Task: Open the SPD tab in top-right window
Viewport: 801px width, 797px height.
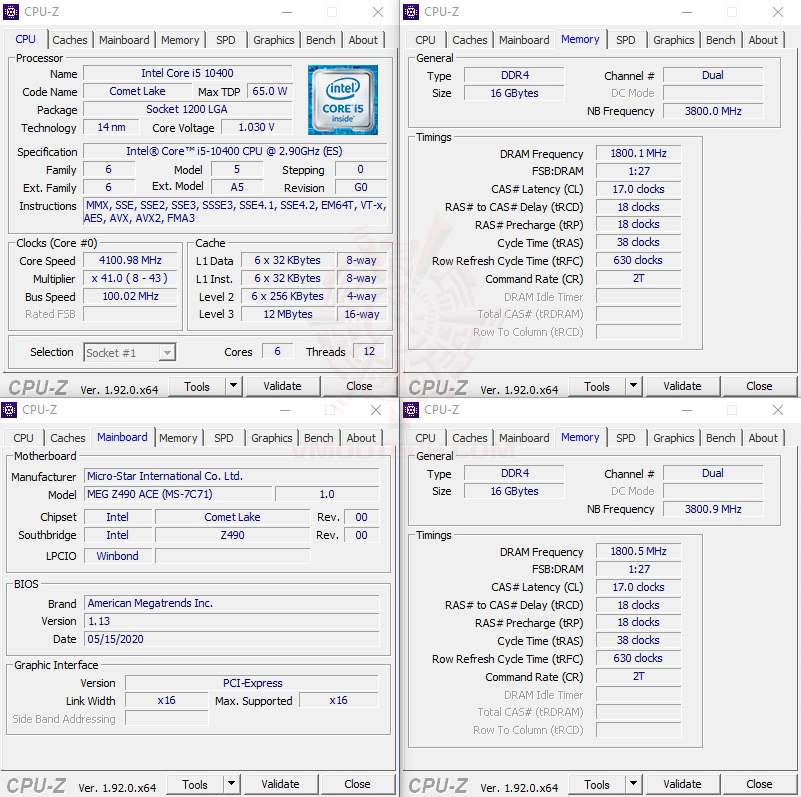Action: [625, 40]
